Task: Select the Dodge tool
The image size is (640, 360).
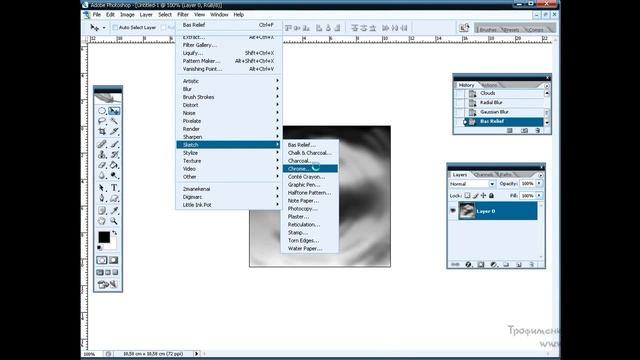Action: click(114, 176)
